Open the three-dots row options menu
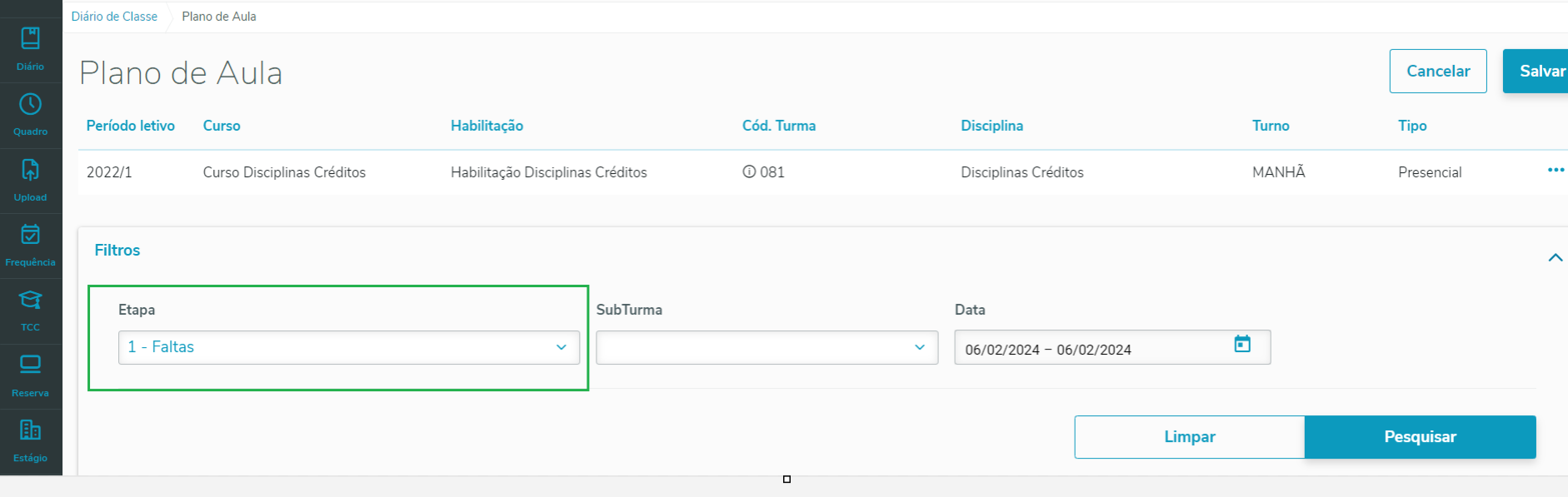The image size is (1568, 497). click(1556, 170)
